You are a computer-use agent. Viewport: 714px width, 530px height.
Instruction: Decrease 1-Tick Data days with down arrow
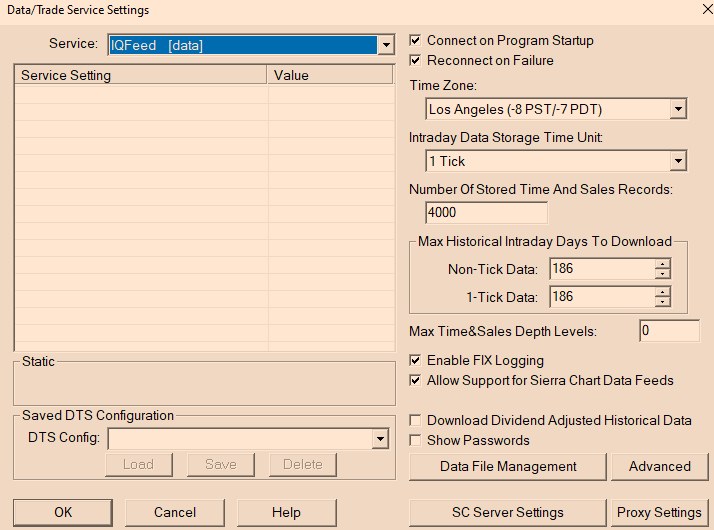pos(663,302)
